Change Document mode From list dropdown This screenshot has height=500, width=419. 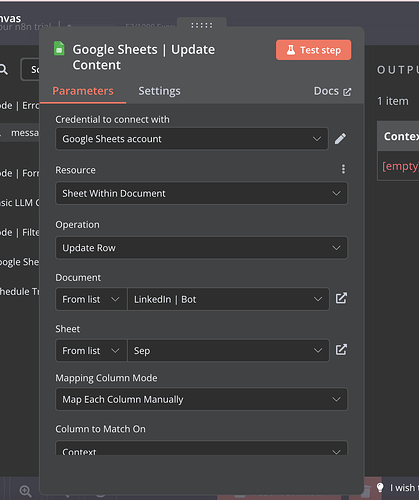pyautogui.click(x=91, y=299)
